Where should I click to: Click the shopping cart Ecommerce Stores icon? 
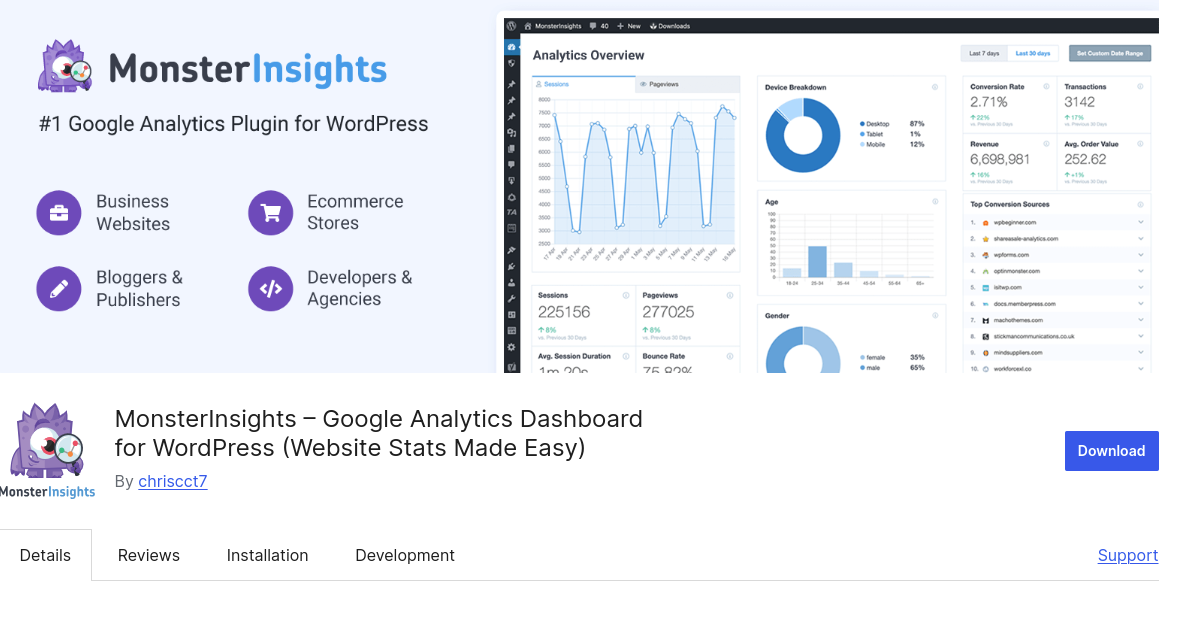click(270, 213)
